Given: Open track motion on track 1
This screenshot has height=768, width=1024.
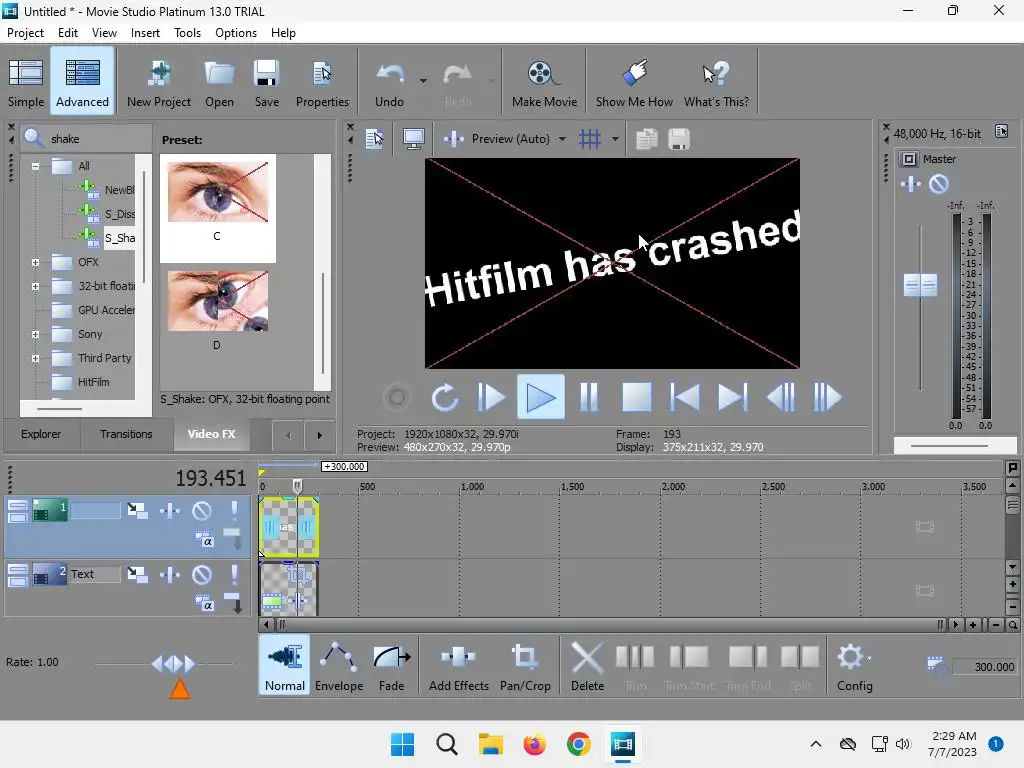Looking at the screenshot, I should click(137, 511).
